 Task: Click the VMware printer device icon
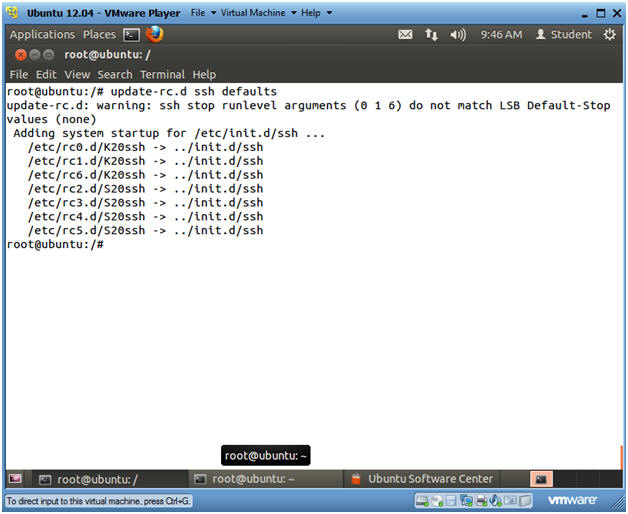(481, 500)
